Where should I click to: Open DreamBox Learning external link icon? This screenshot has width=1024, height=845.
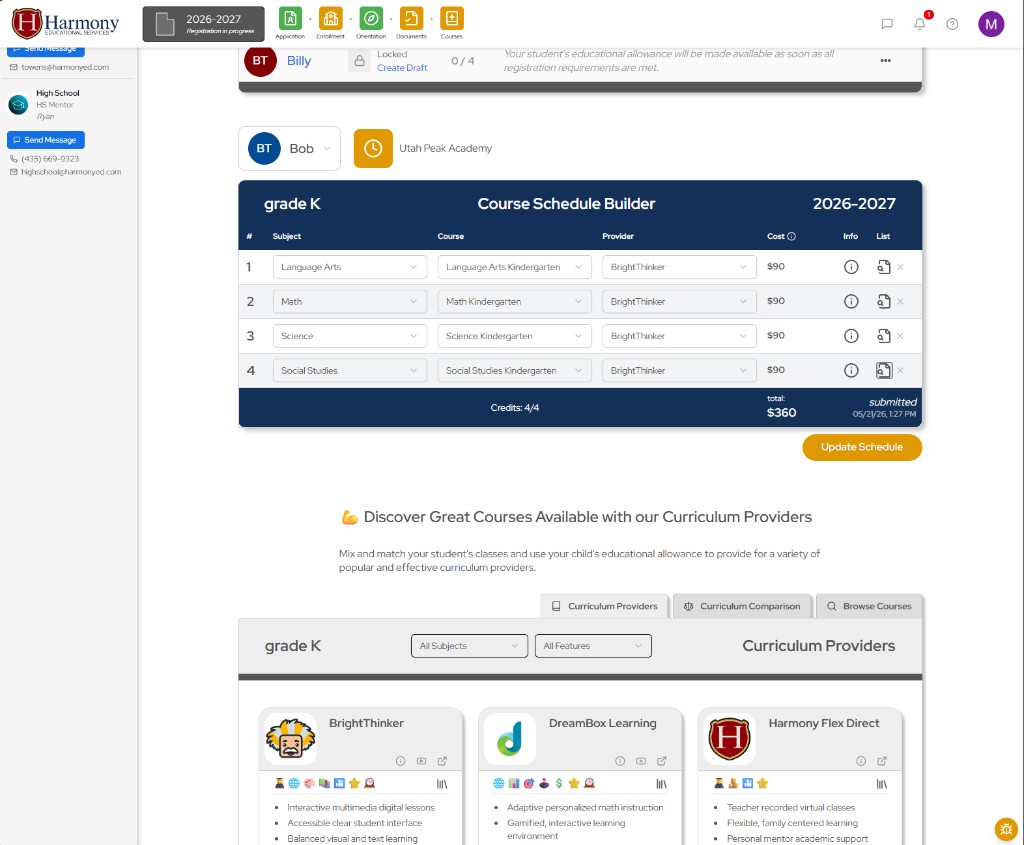pos(662,761)
